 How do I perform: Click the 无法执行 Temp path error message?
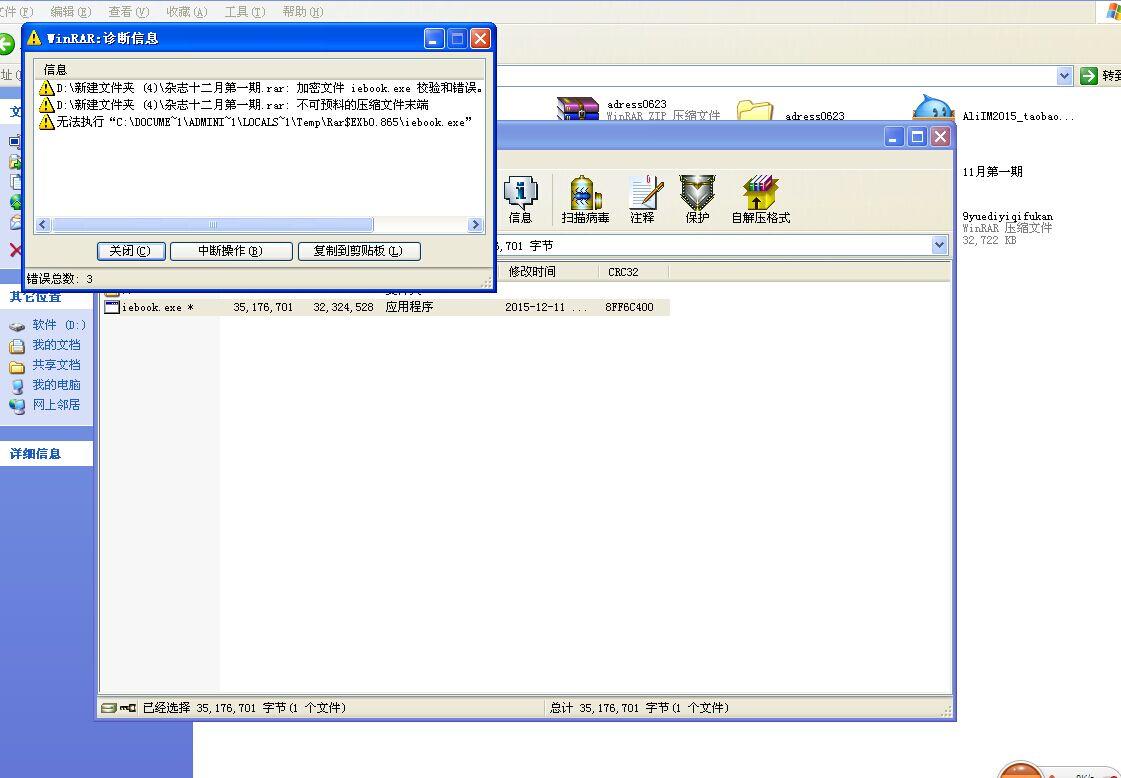click(264, 122)
